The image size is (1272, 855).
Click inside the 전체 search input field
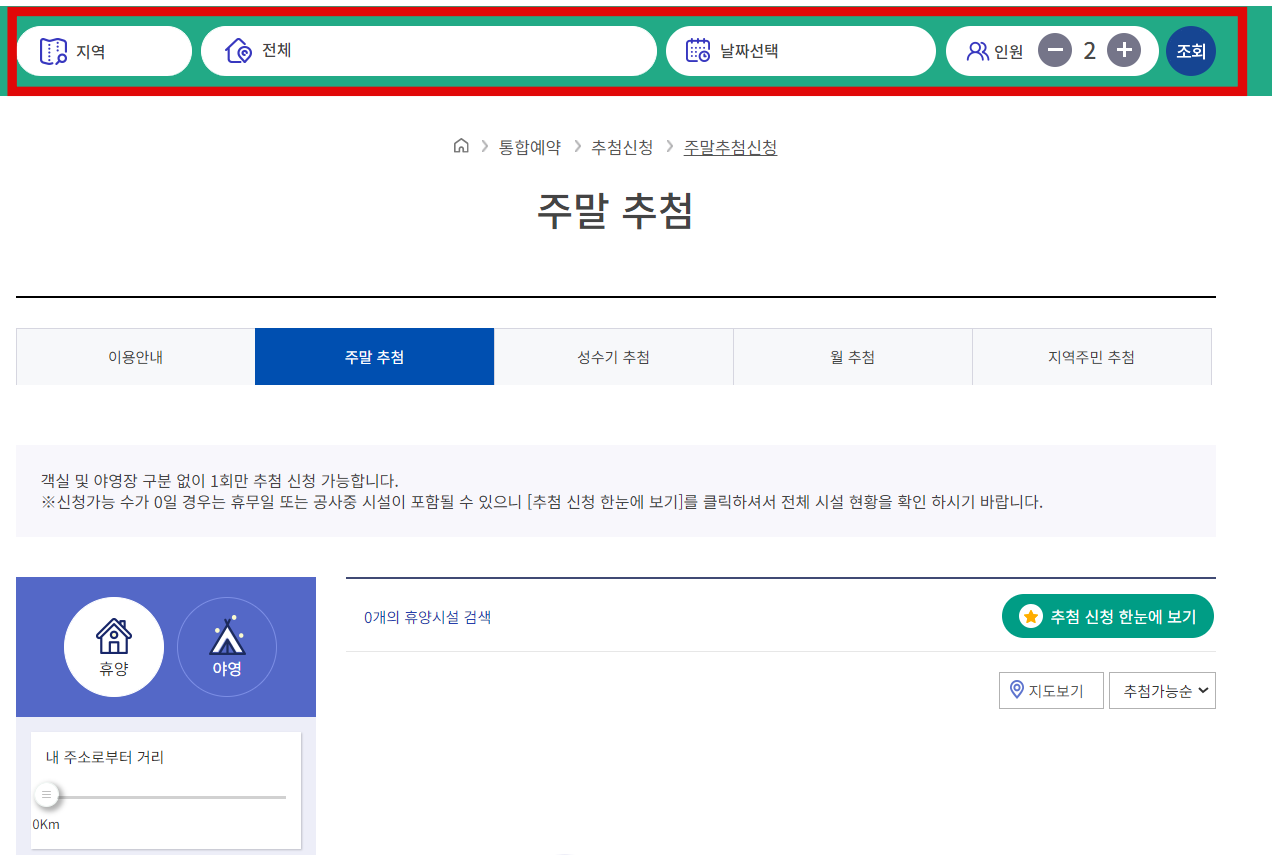(x=430, y=50)
